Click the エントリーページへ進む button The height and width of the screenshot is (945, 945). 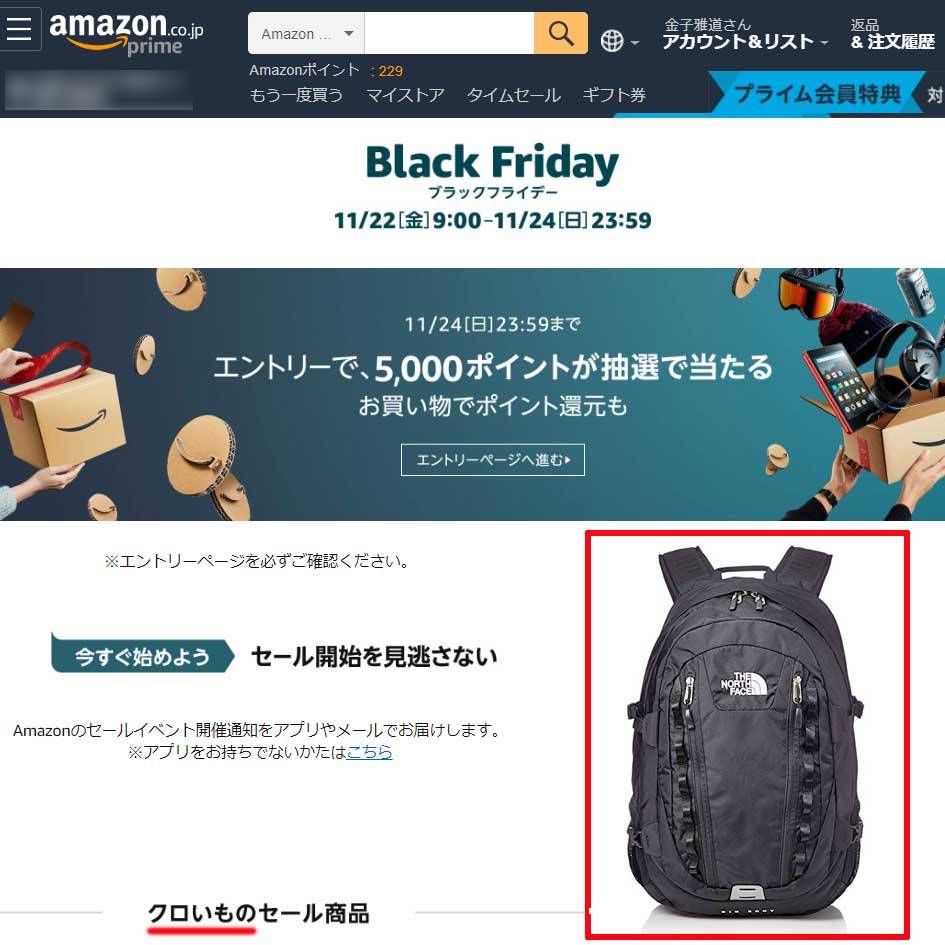(493, 460)
